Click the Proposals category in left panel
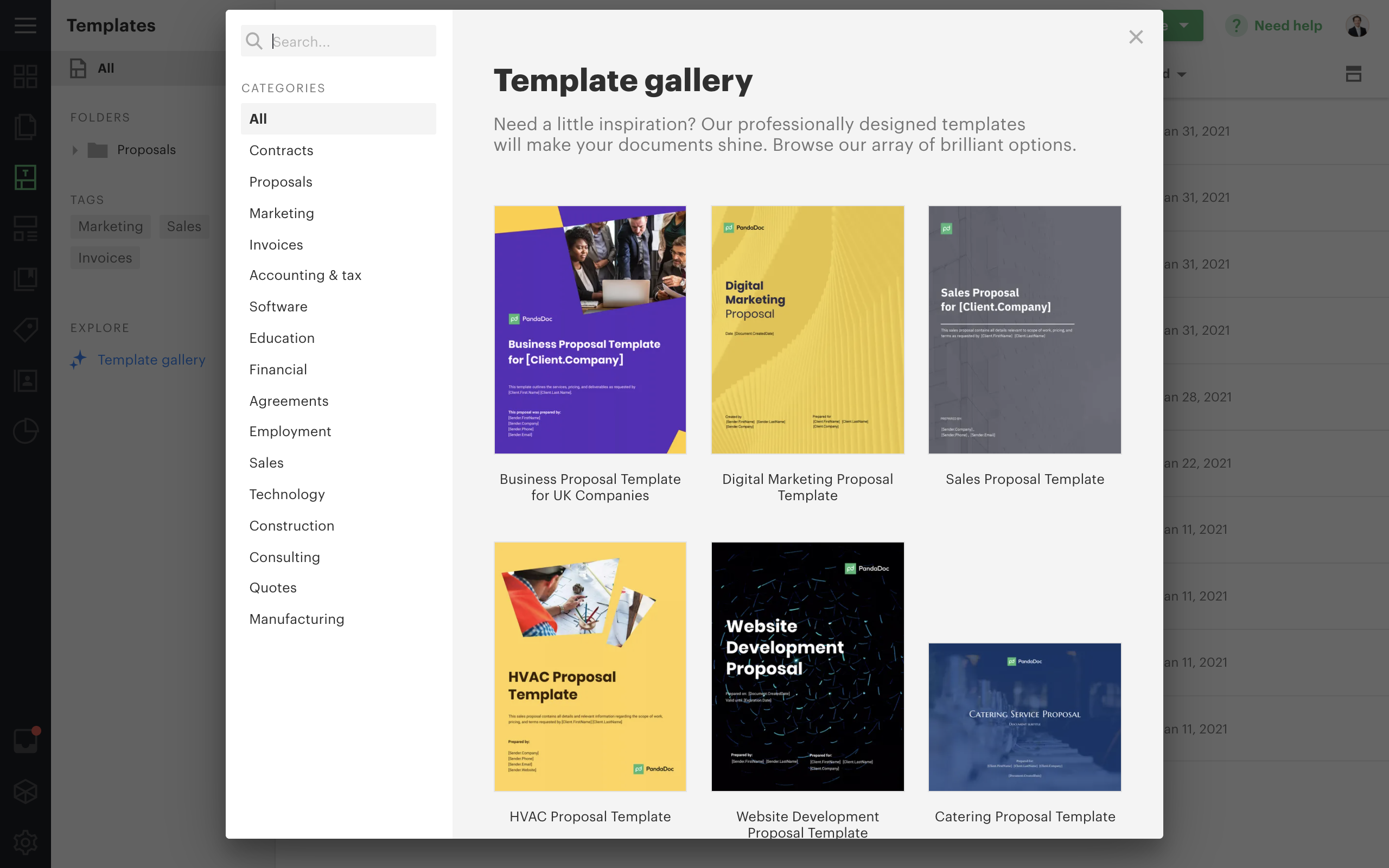 [281, 181]
